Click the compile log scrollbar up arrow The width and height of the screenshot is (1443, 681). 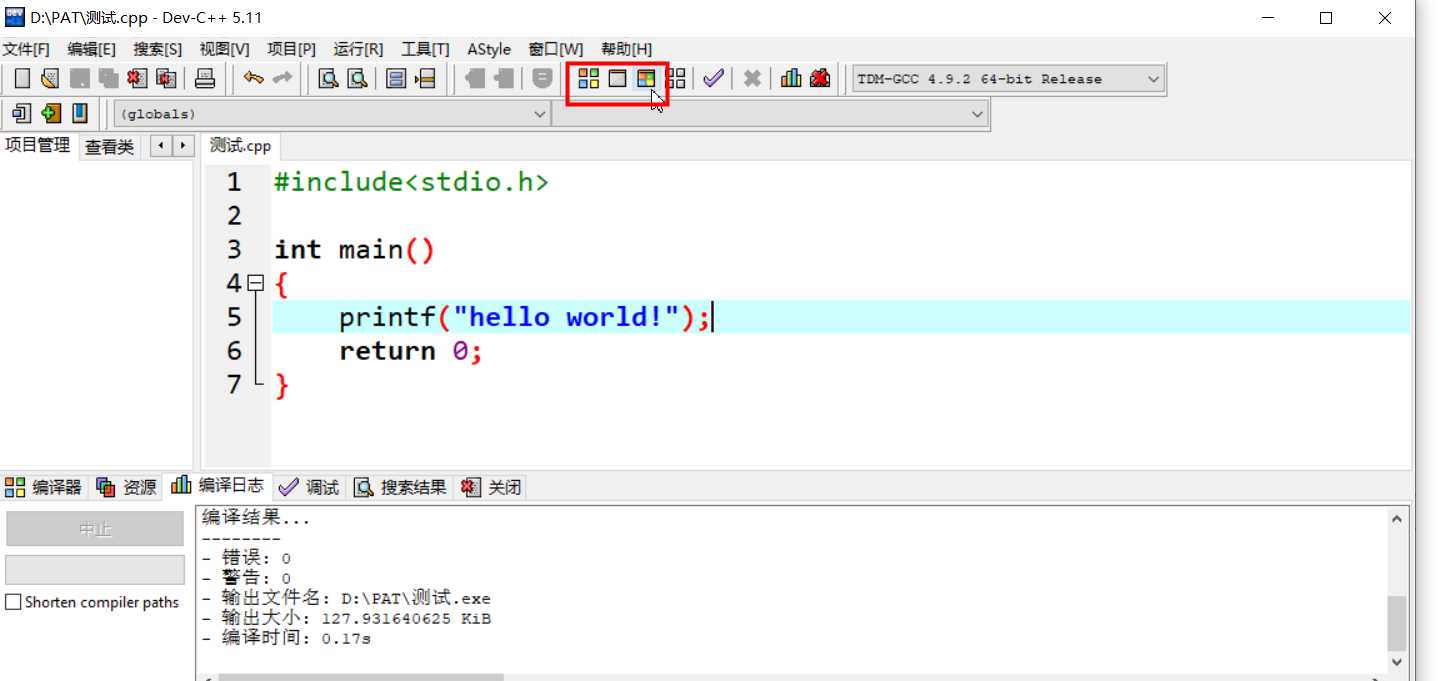1397,518
